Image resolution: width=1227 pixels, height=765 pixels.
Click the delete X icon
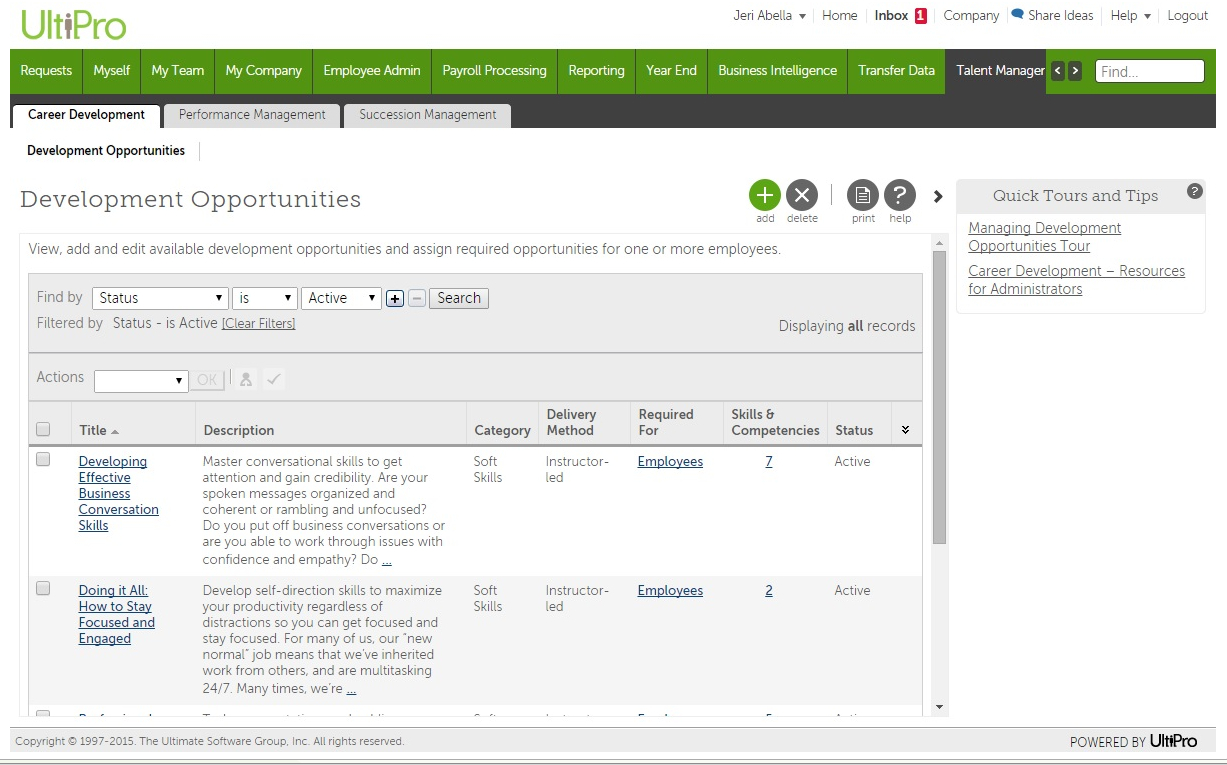click(x=802, y=195)
